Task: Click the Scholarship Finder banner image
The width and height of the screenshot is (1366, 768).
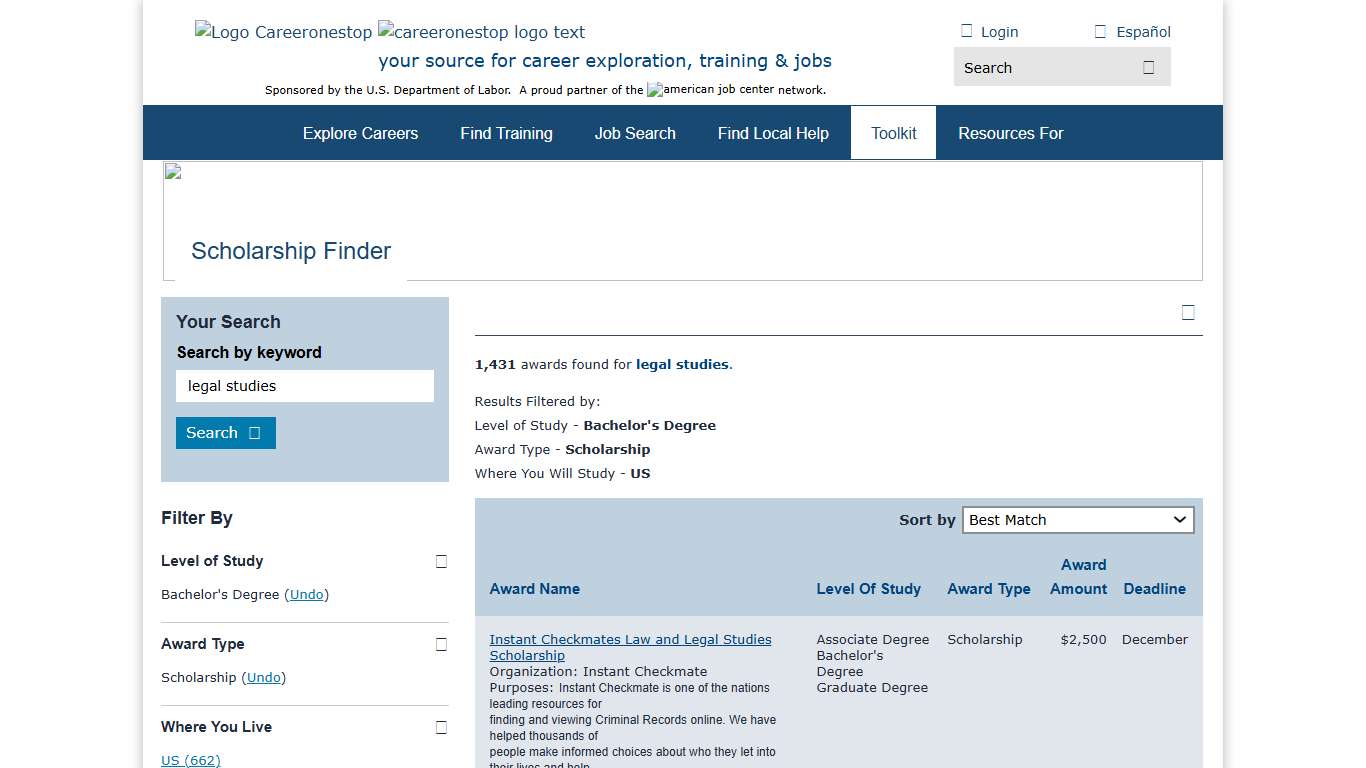Action: [172, 170]
